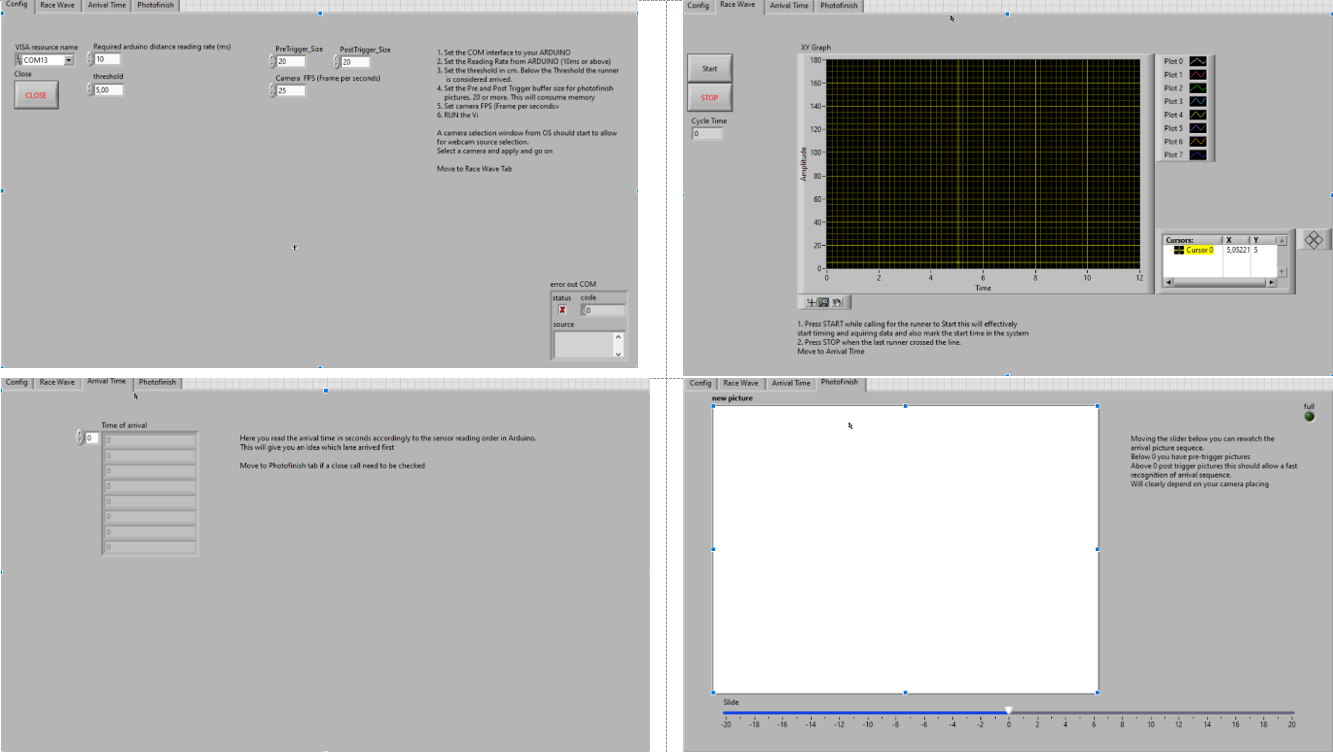
Task: Click the error code field
Action: point(603,310)
